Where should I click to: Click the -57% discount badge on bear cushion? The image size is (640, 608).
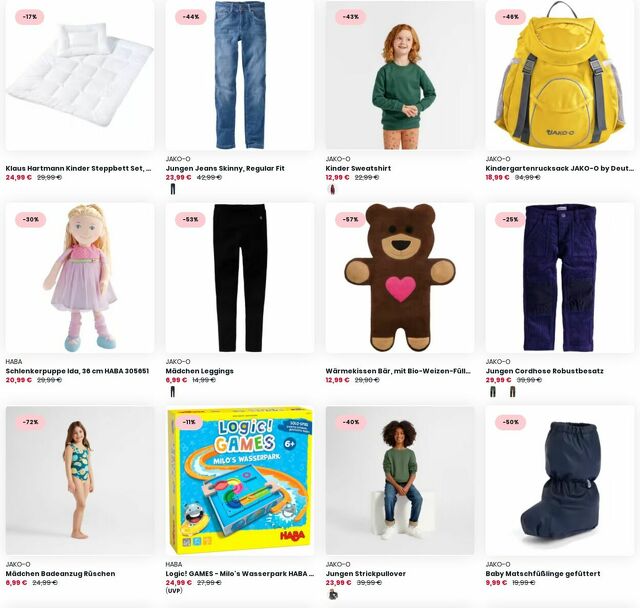point(350,220)
